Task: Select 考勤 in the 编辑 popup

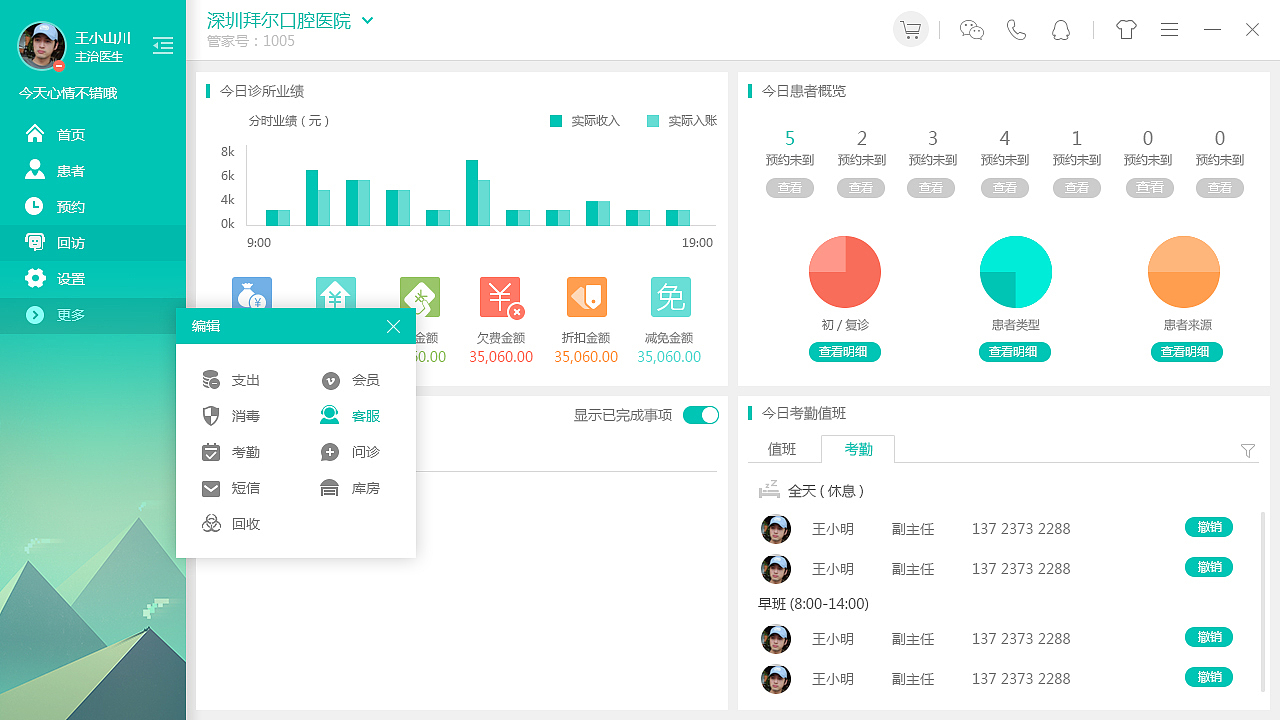Action: 232,452
